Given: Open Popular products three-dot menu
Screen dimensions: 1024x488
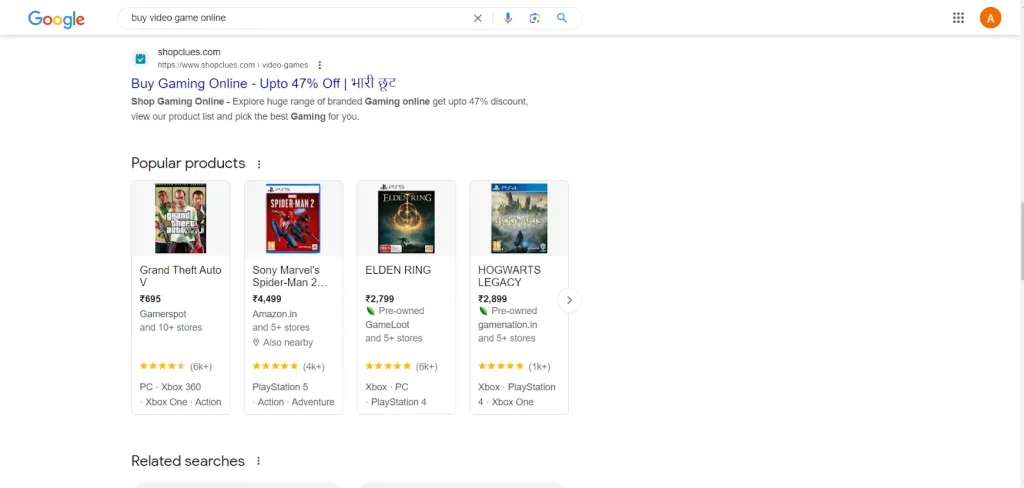Looking at the screenshot, I should 259,164.
